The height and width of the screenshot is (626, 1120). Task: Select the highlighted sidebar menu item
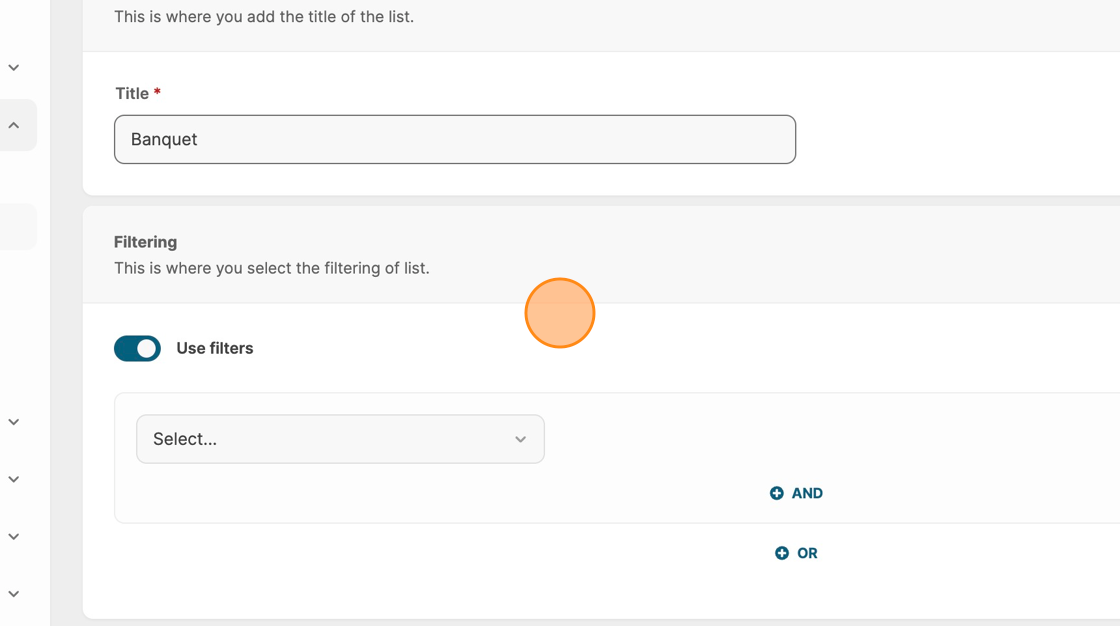[18, 227]
